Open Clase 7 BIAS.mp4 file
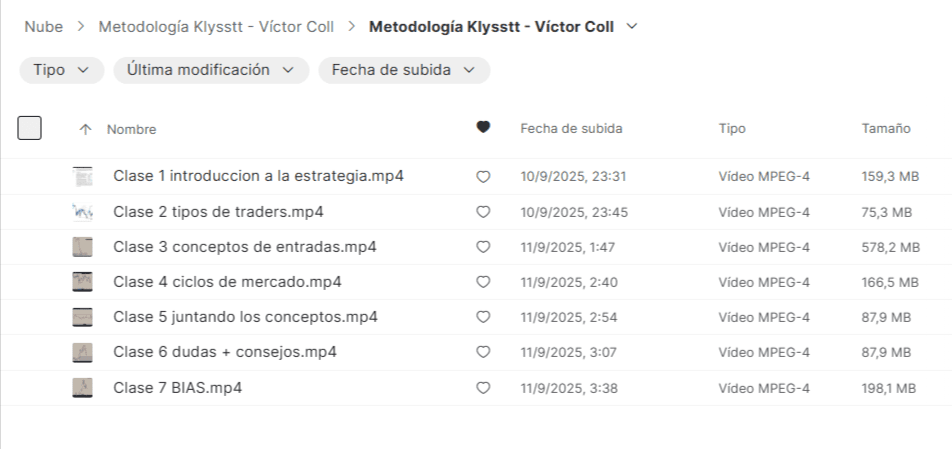The width and height of the screenshot is (952, 449). (x=177, y=388)
